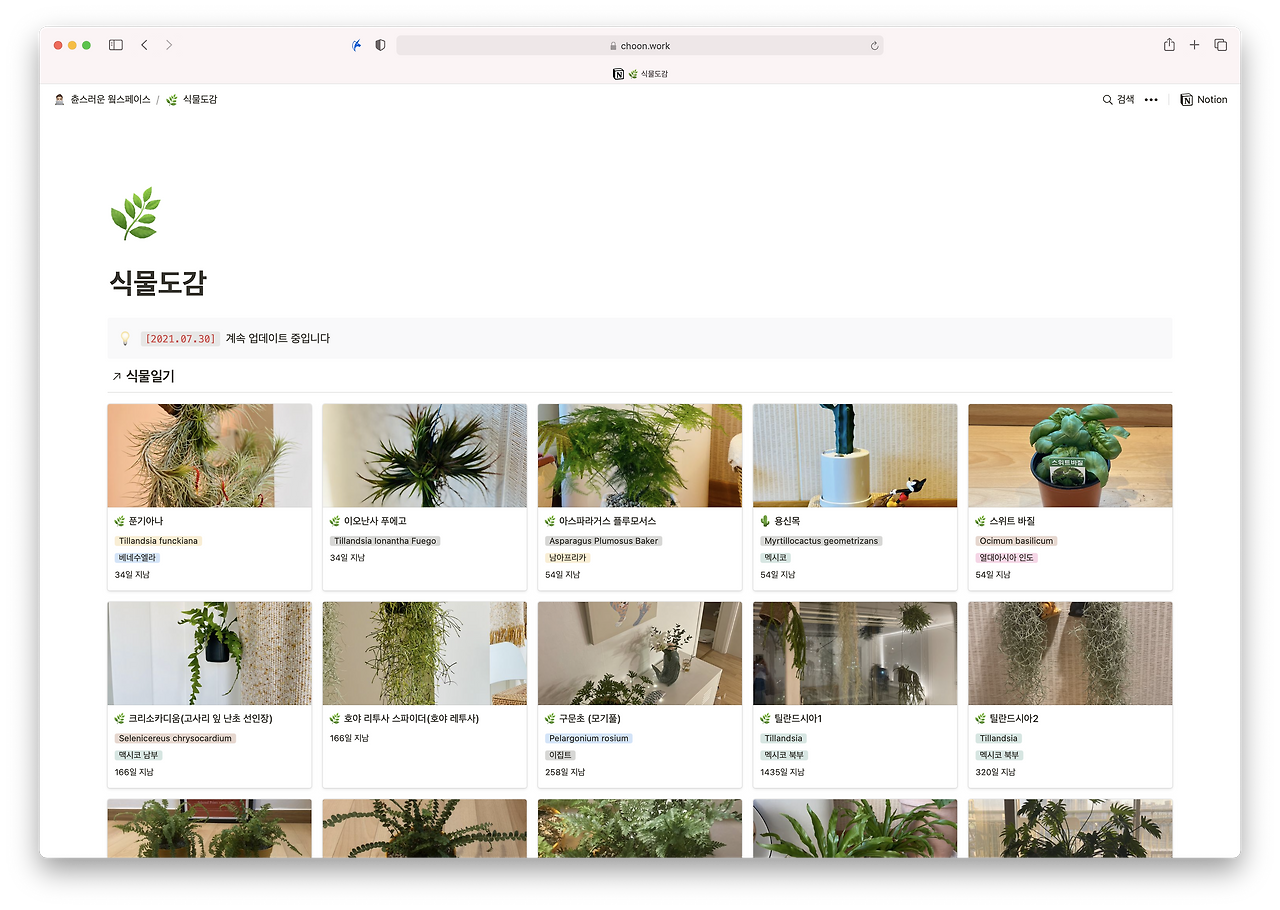1280x910 pixels.
Task: Open the 용신목 cactus card photo
Action: (x=855, y=456)
